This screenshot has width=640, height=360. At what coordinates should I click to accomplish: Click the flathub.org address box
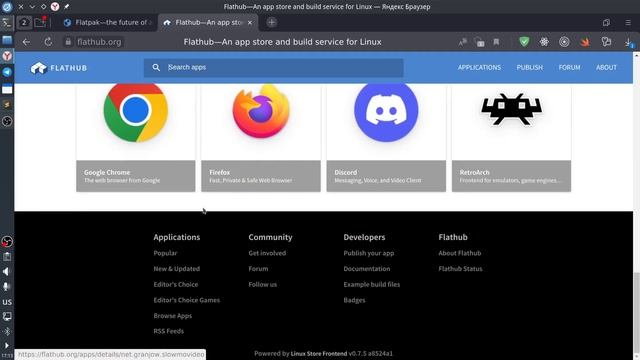pos(99,42)
